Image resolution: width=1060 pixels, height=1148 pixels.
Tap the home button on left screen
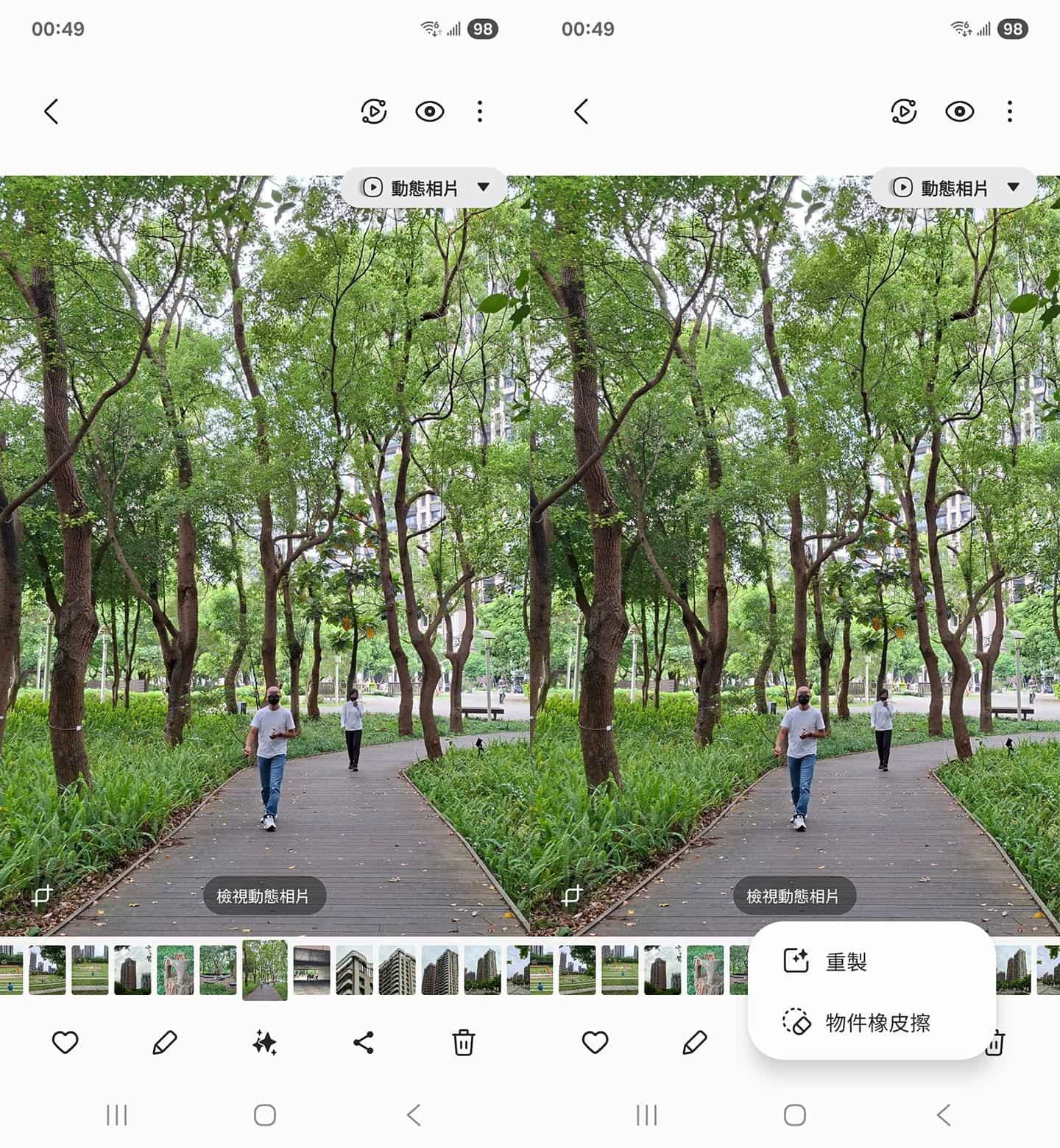[265, 1115]
